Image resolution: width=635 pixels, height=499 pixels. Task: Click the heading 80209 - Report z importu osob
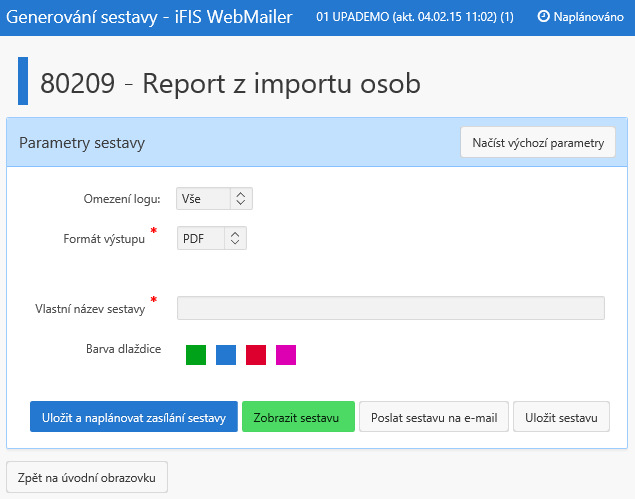230,83
